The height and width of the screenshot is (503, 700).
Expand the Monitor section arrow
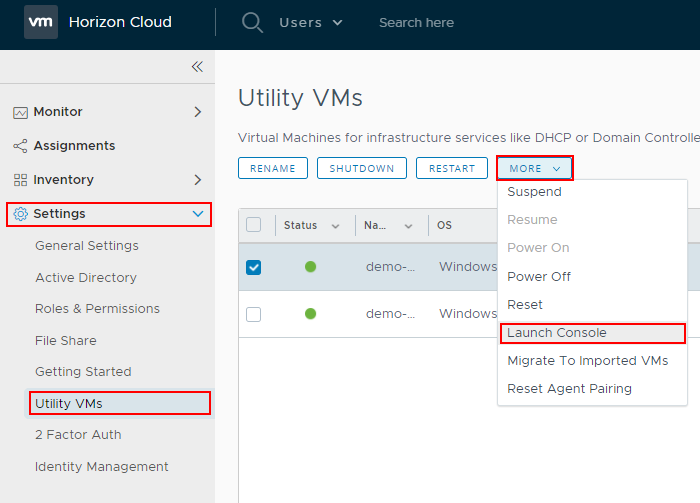[197, 112]
